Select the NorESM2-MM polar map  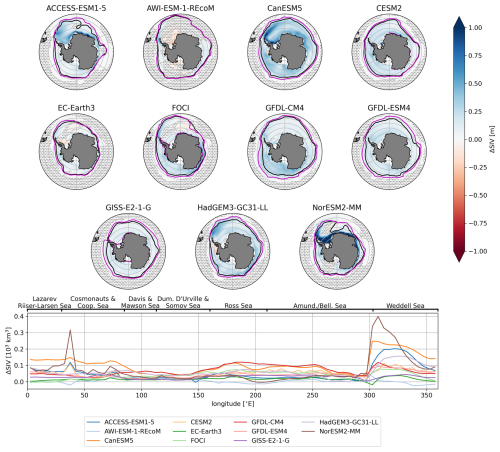click(337, 251)
